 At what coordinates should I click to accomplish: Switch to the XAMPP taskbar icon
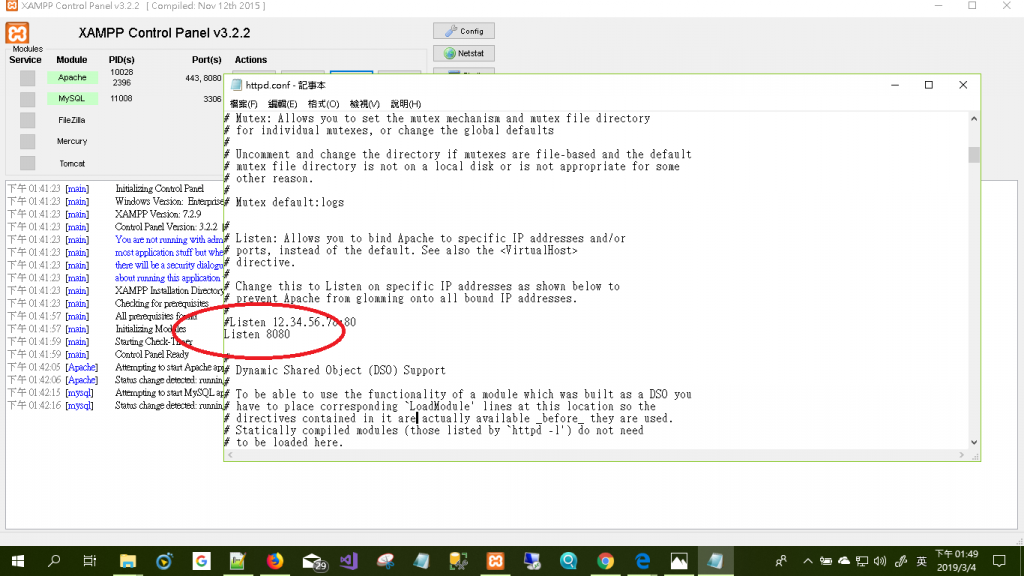point(495,561)
